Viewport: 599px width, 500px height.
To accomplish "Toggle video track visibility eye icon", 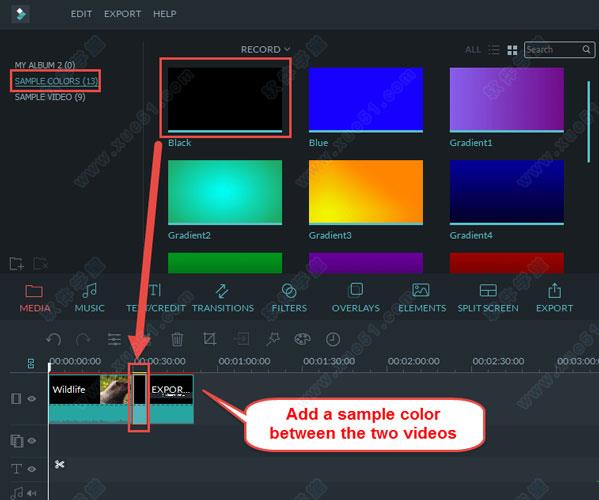I will tap(32, 398).
